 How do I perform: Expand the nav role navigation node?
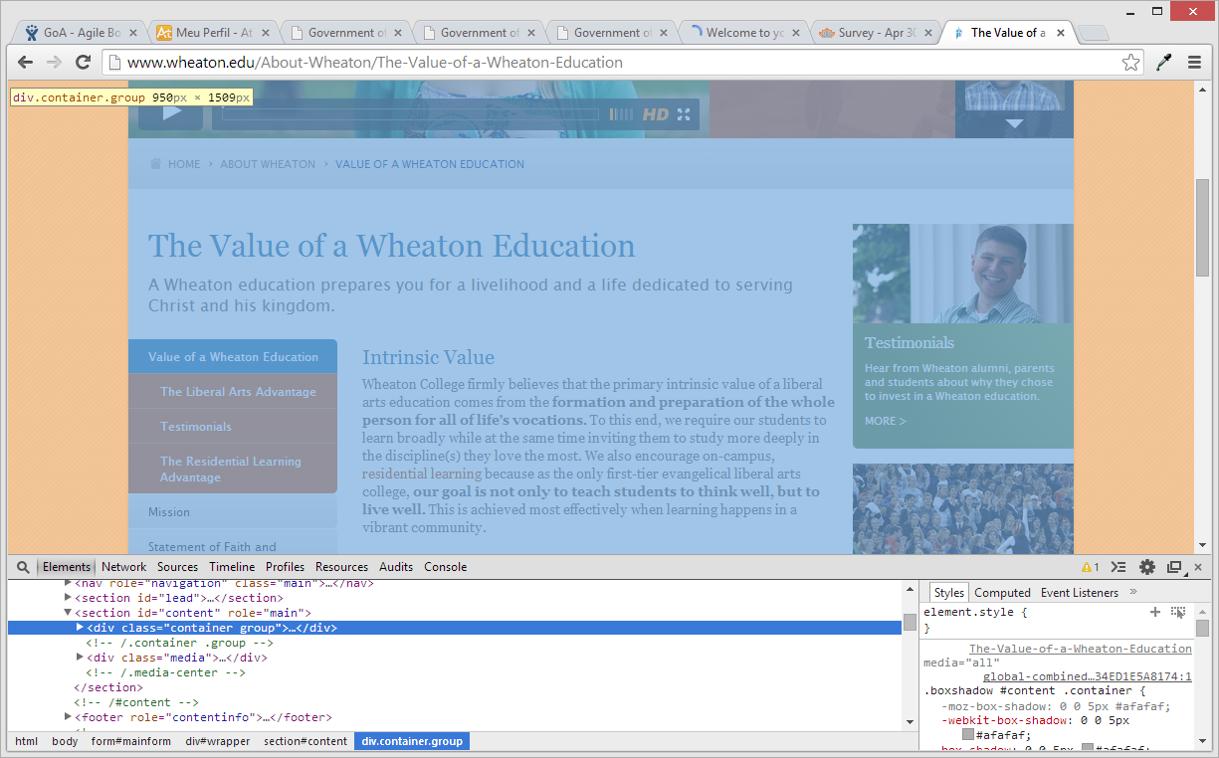68,583
